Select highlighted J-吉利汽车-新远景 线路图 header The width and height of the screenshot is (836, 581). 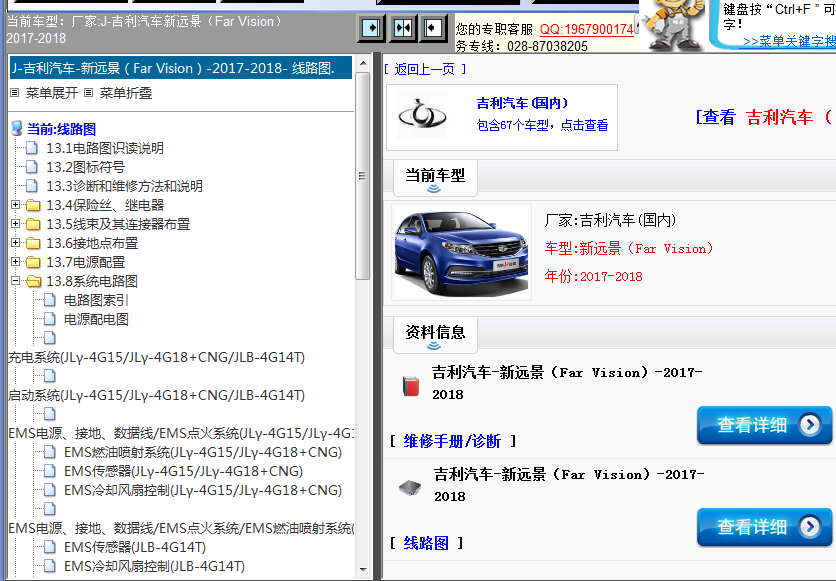[181, 68]
